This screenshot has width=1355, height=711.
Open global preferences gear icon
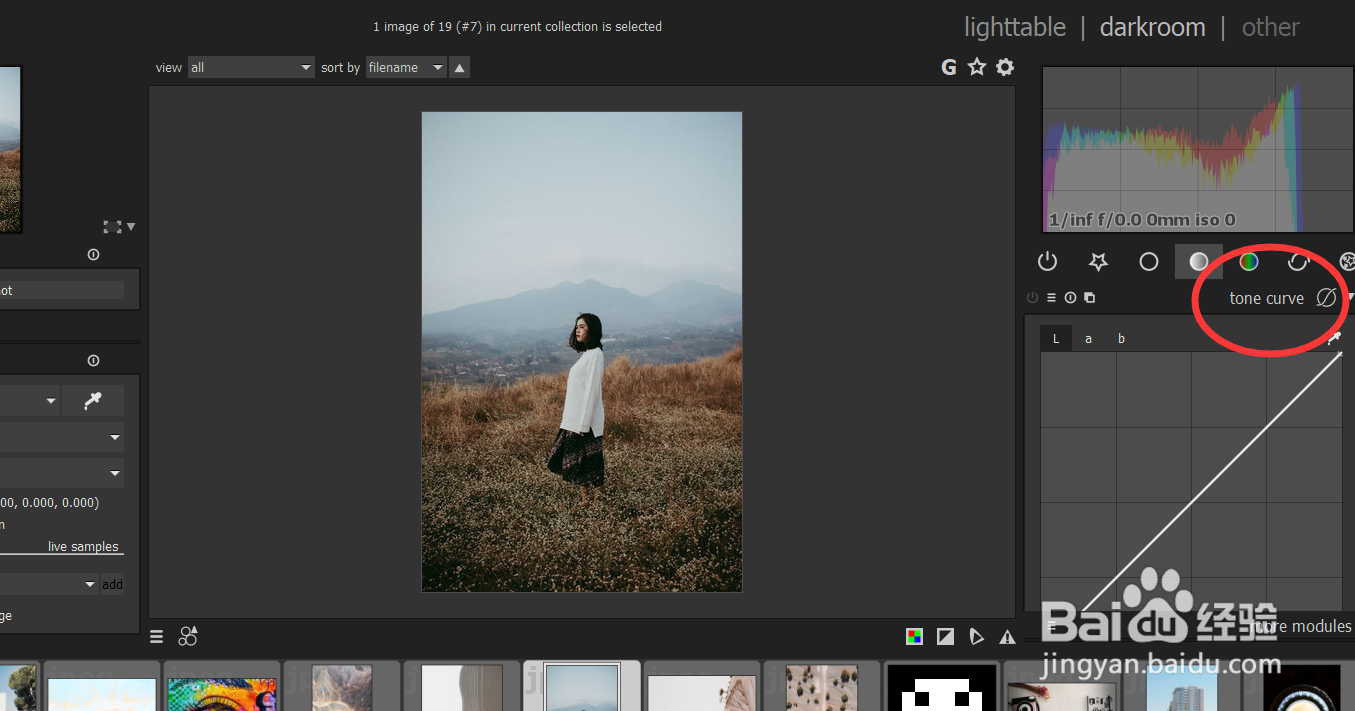1005,67
